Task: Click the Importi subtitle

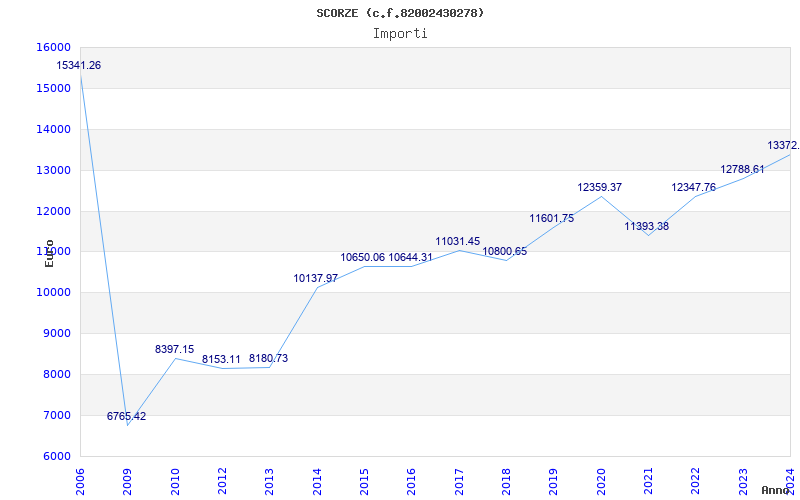Action: 400,33
